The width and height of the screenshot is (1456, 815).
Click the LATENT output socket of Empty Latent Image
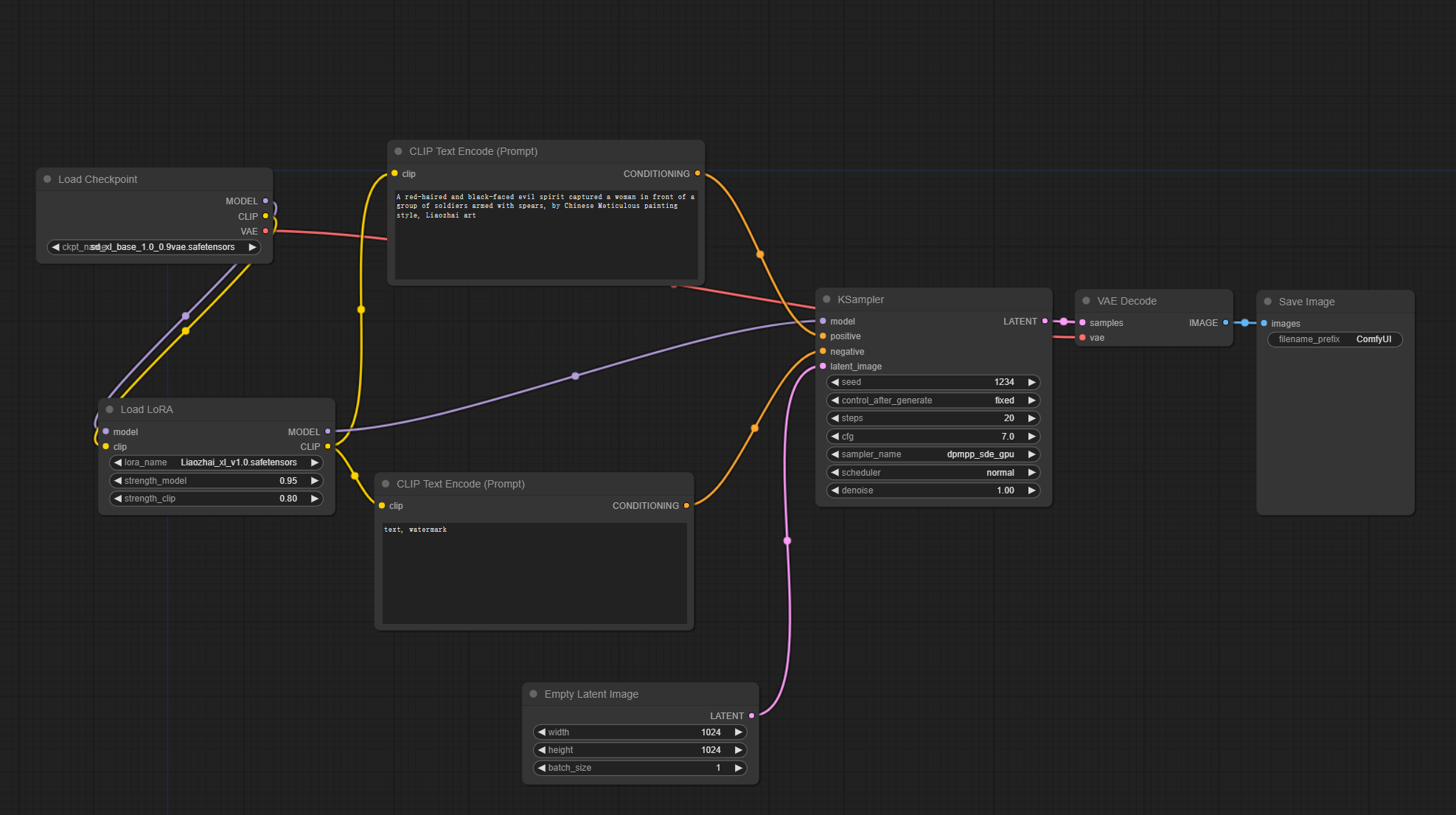pos(751,715)
